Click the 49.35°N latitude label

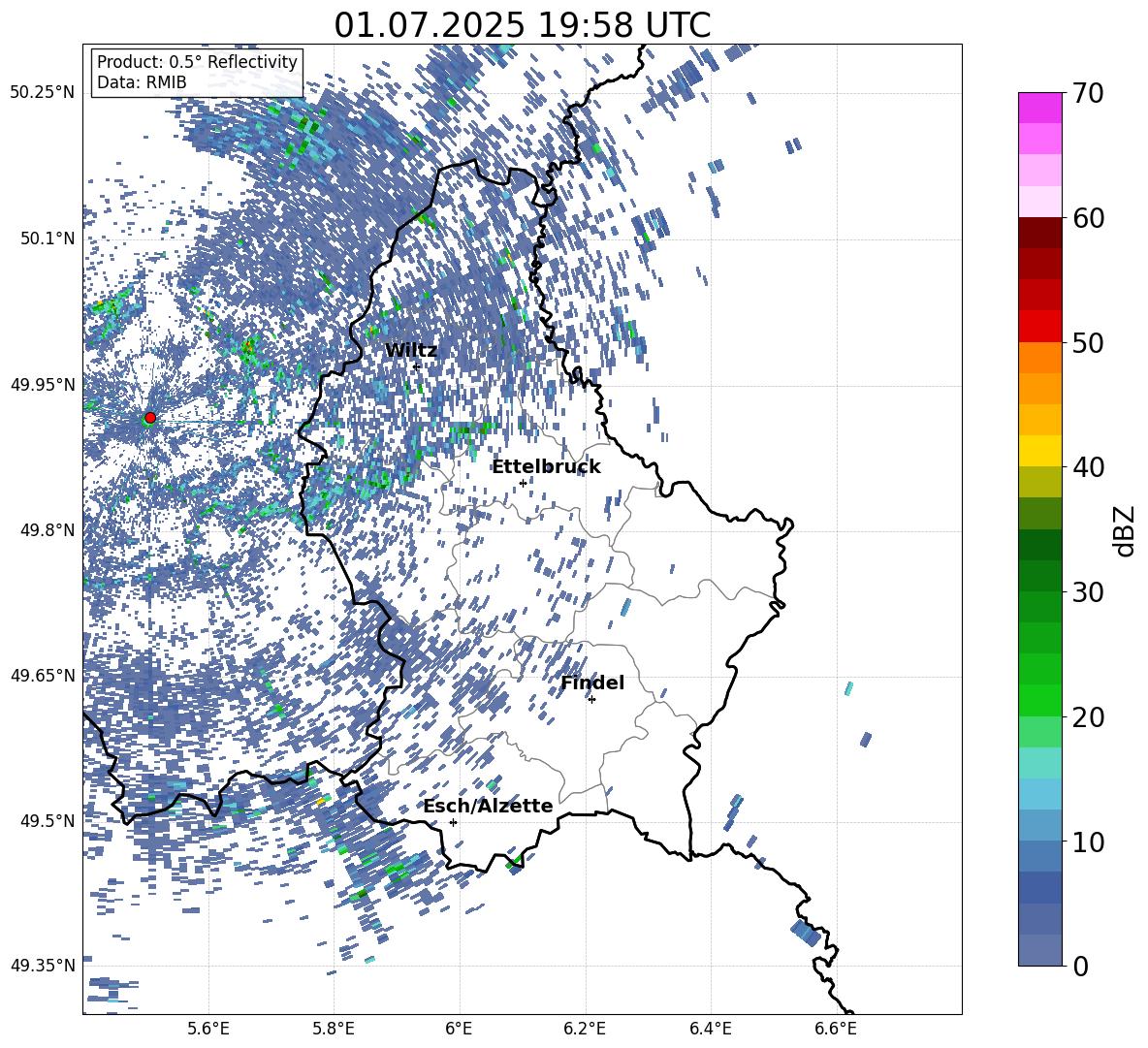[x=43, y=966]
